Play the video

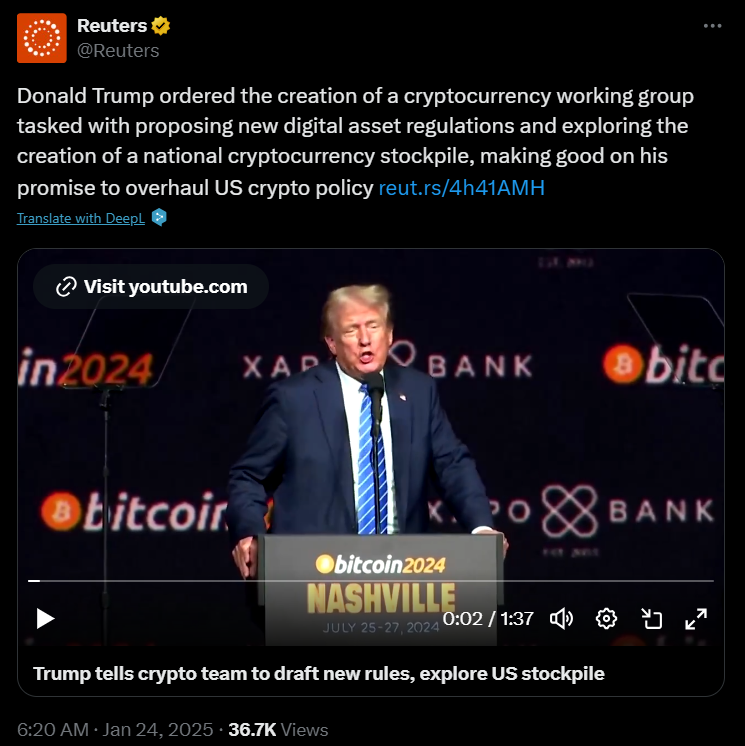pyautogui.click(x=45, y=618)
